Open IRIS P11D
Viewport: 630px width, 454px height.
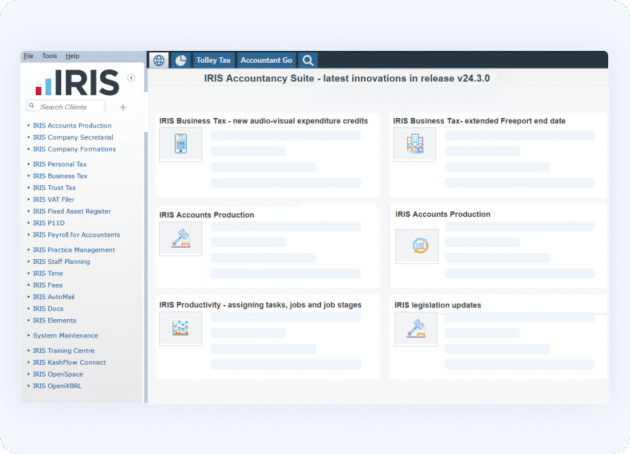49,223
